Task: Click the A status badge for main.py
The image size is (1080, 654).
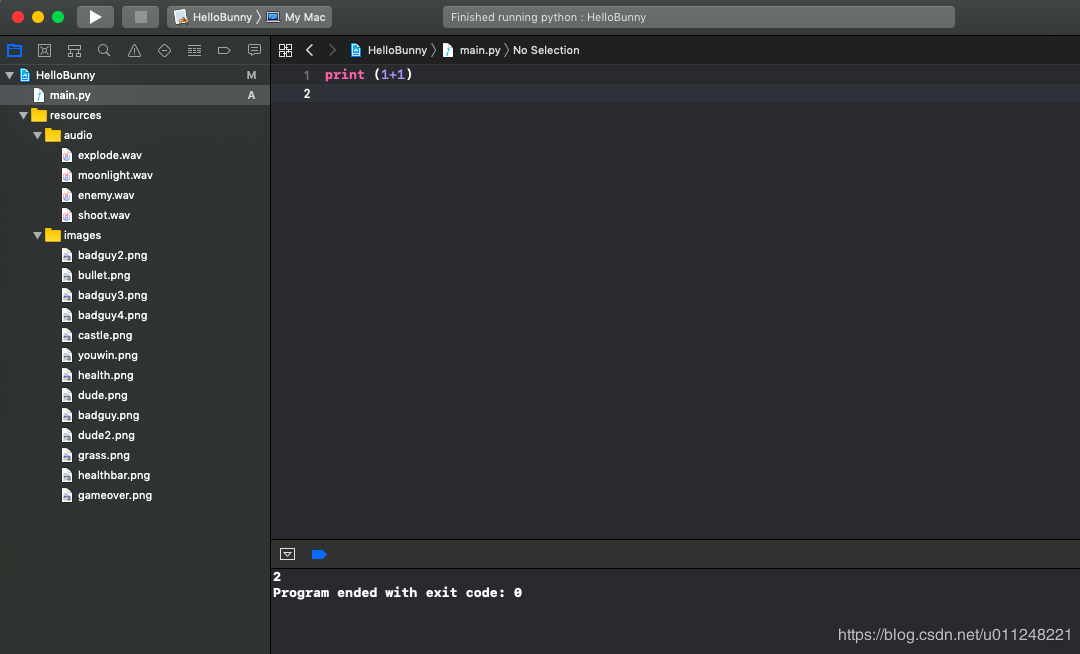Action: click(x=251, y=95)
